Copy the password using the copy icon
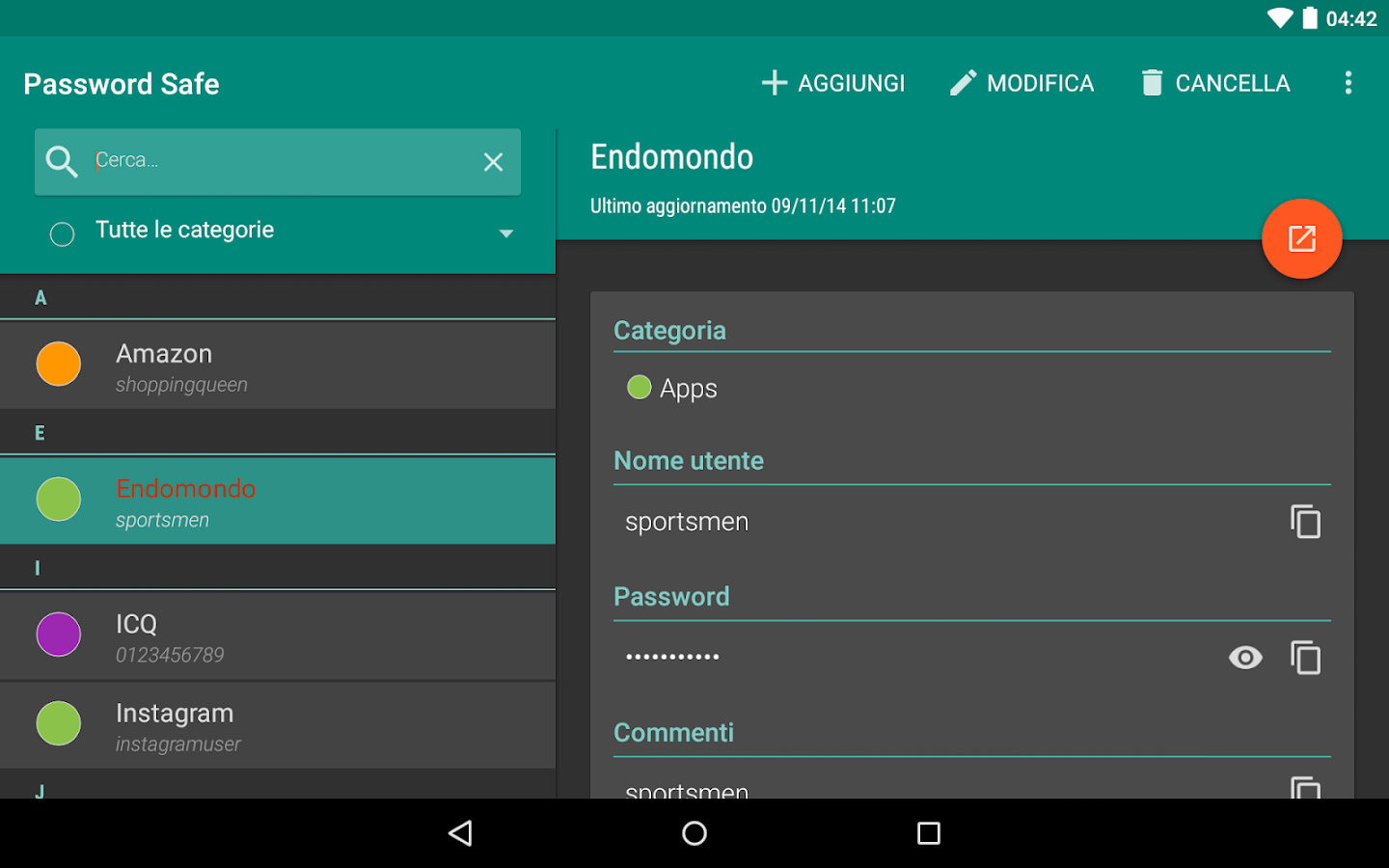 [x=1306, y=657]
